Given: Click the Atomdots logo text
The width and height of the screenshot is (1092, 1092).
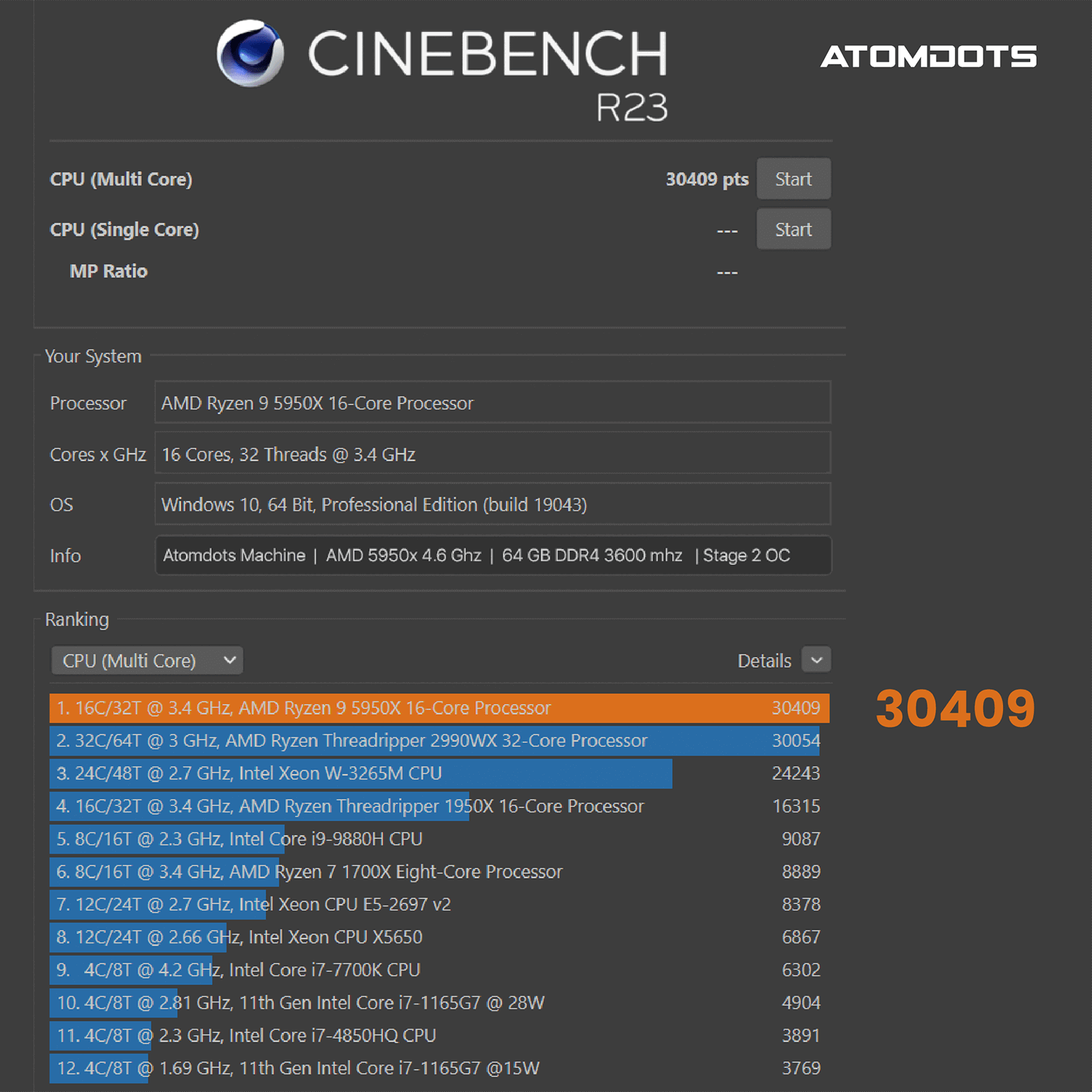Looking at the screenshot, I should [x=928, y=57].
